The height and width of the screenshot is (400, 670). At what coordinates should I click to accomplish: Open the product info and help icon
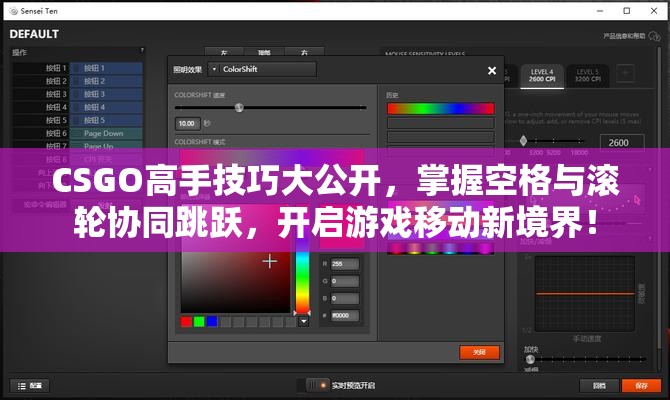click(x=654, y=36)
